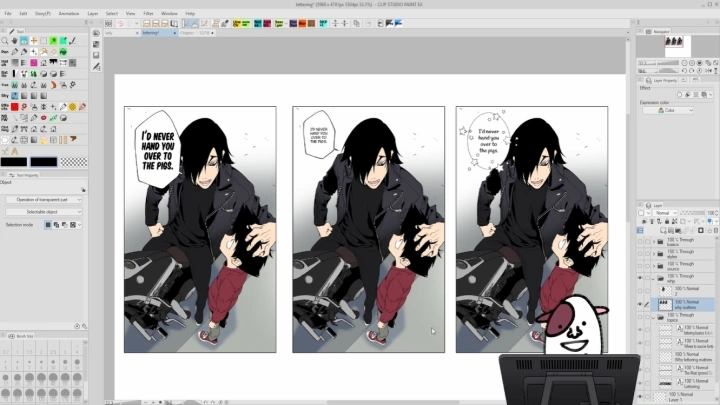This screenshot has height=405, width=720.
Task: Click the layer '2' thumbnail
Action: [665, 291]
